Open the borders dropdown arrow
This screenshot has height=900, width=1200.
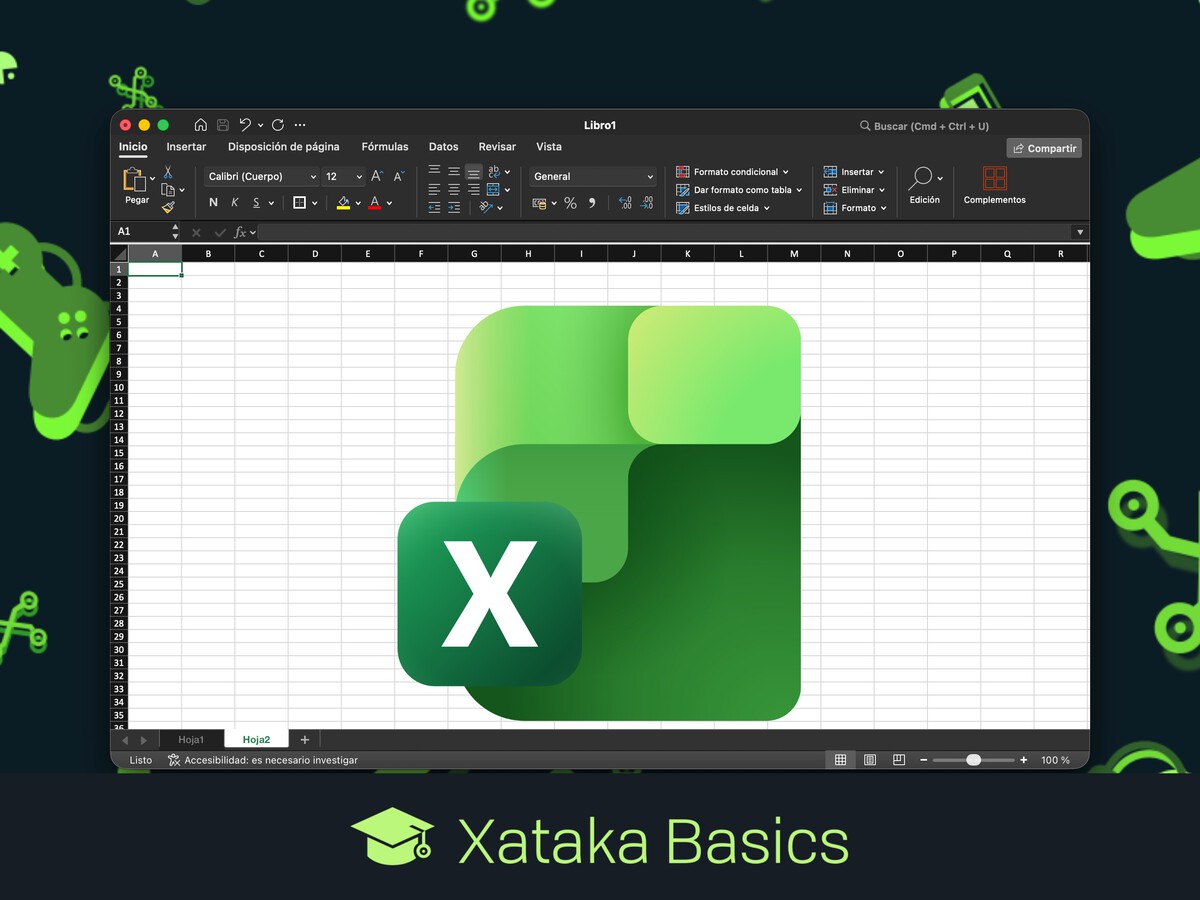point(315,203)
